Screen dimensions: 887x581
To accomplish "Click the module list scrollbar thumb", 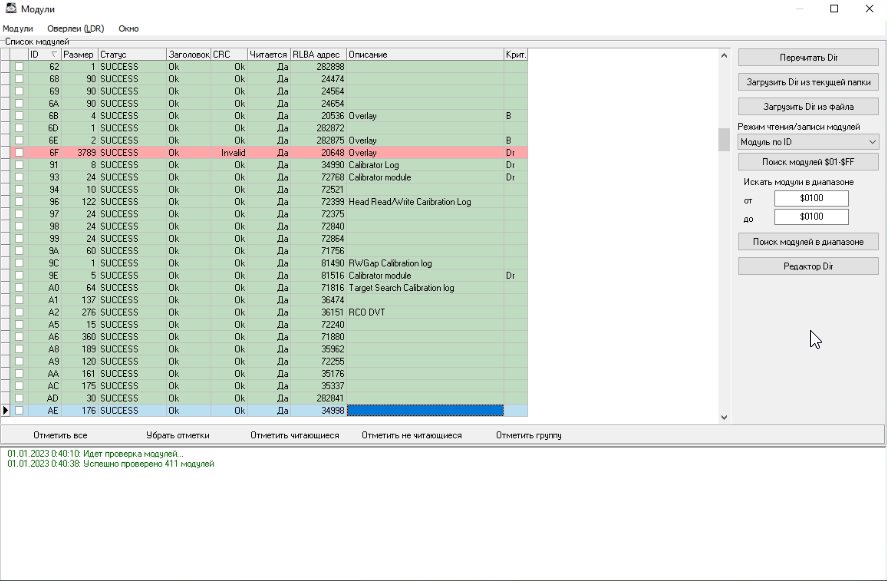I will click(x=723, y=139).
